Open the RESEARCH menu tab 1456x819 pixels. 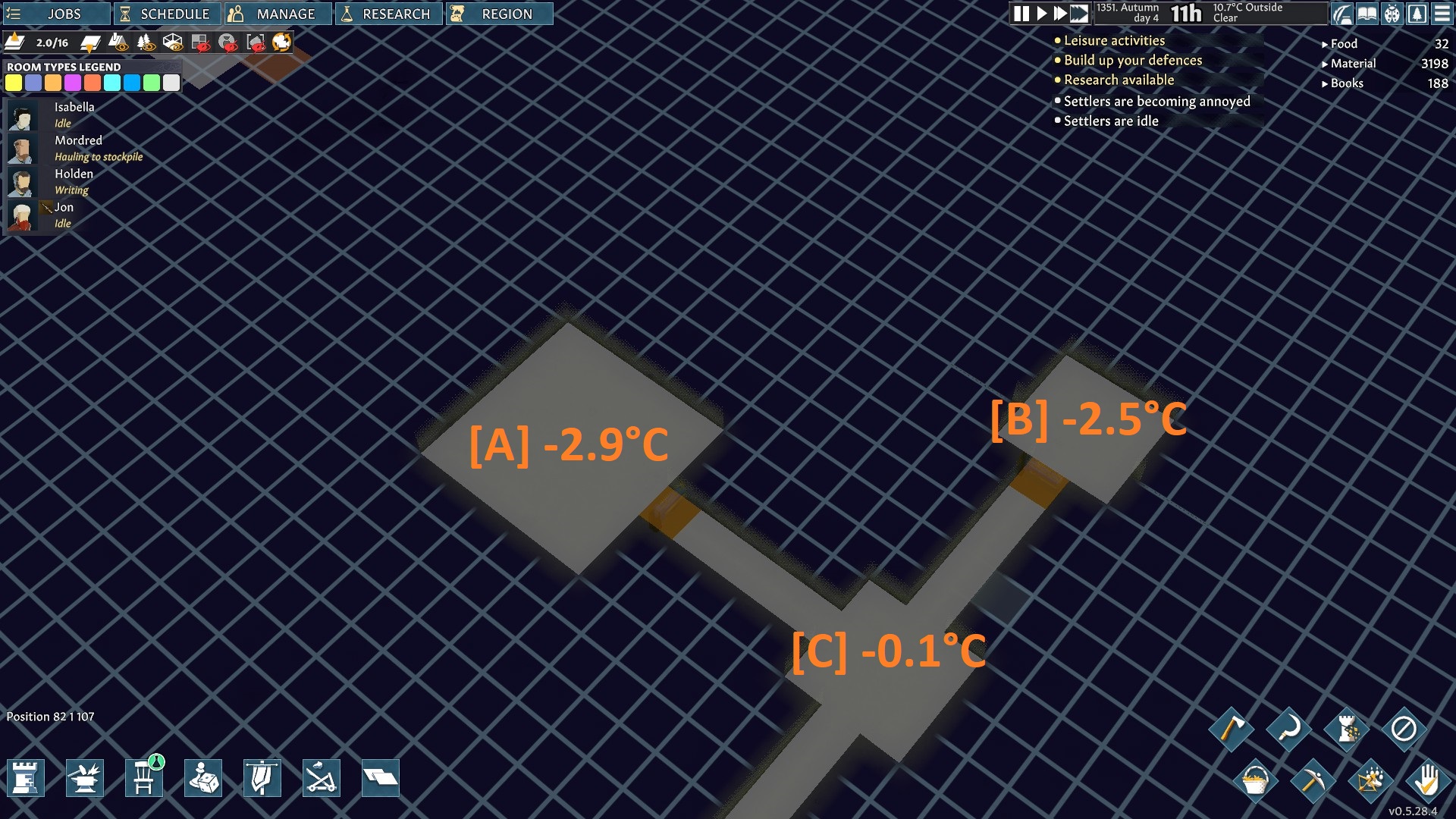388,14
